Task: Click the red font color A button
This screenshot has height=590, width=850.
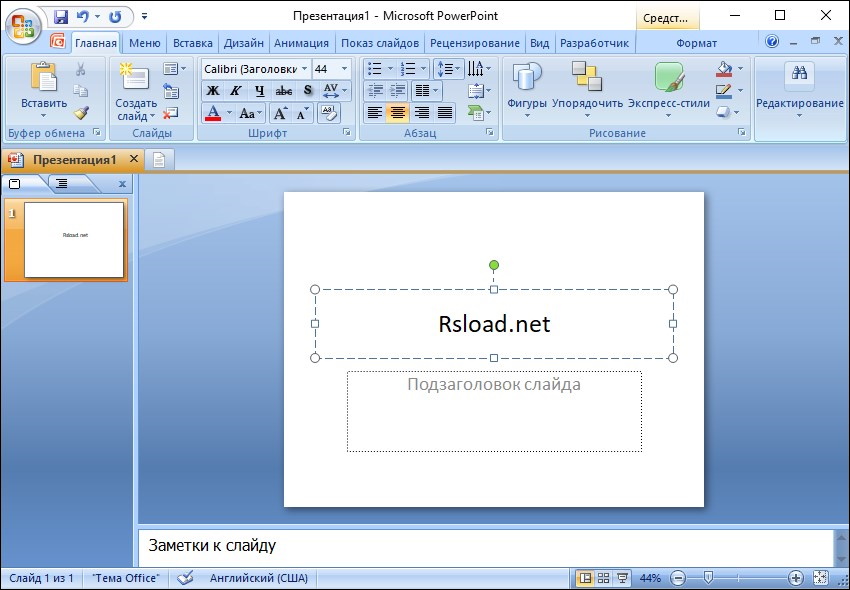Action: coord(214,113)
